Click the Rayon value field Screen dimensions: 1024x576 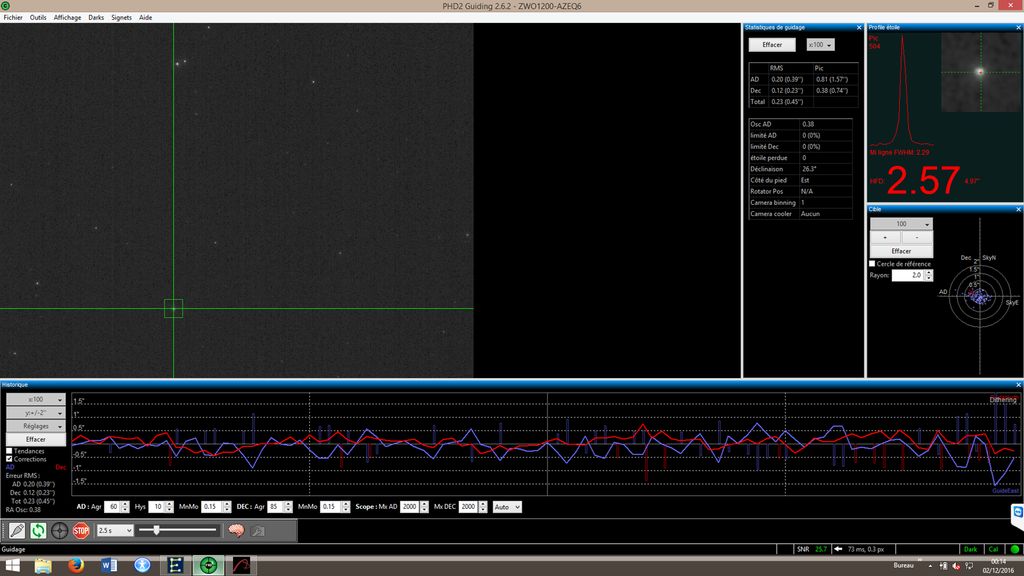pos(908,275)
